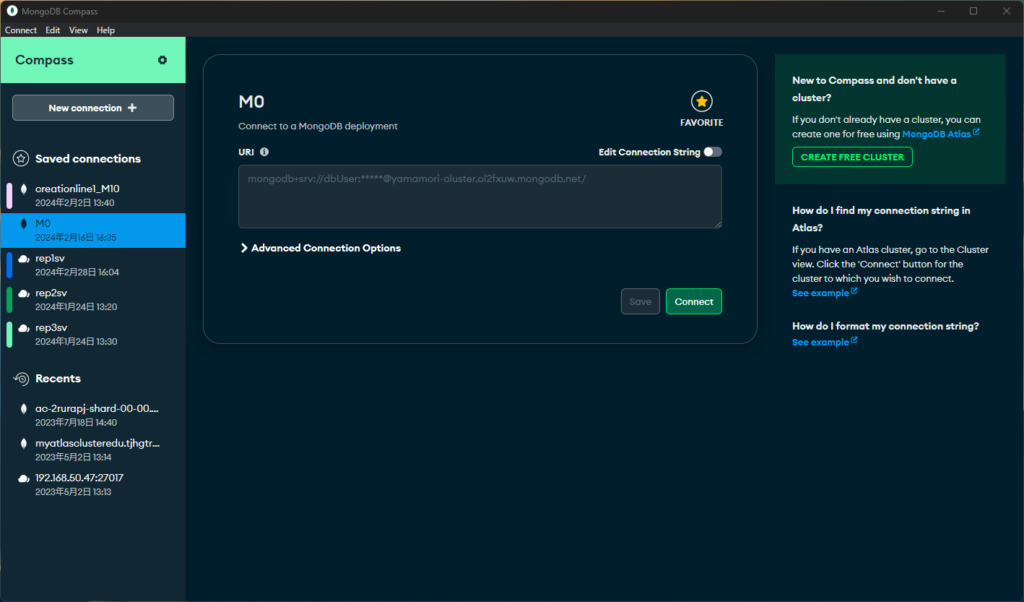Click plus icon on New connection button

click(132, 108)
